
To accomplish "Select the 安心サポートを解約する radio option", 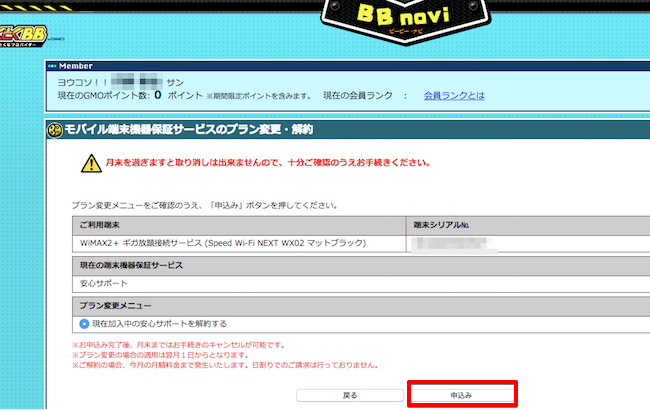I will [x=84, y=324].
